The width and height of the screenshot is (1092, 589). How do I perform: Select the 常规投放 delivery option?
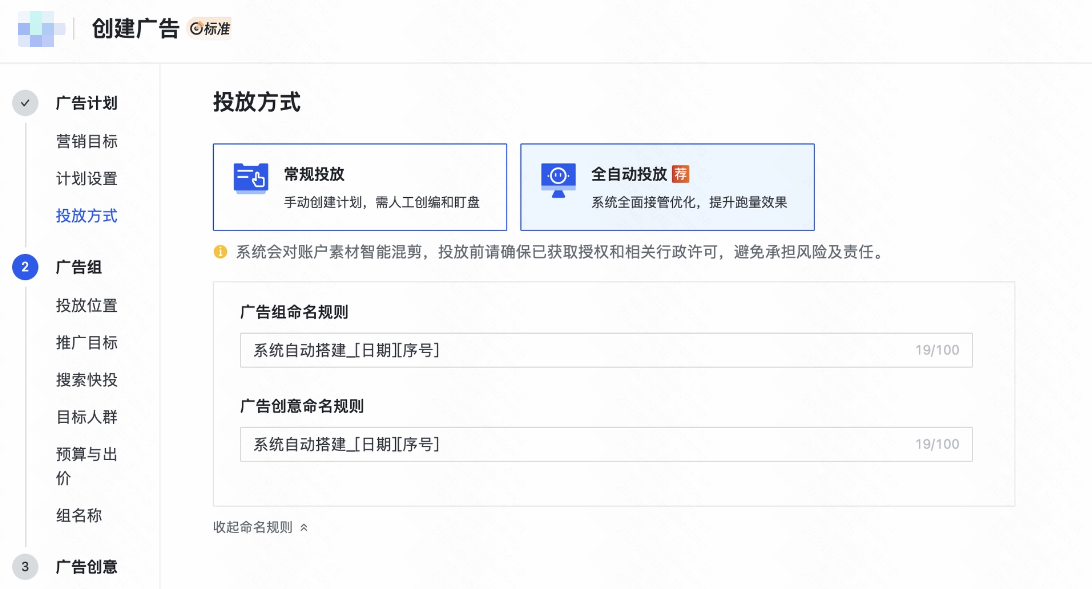coord(360,187)
